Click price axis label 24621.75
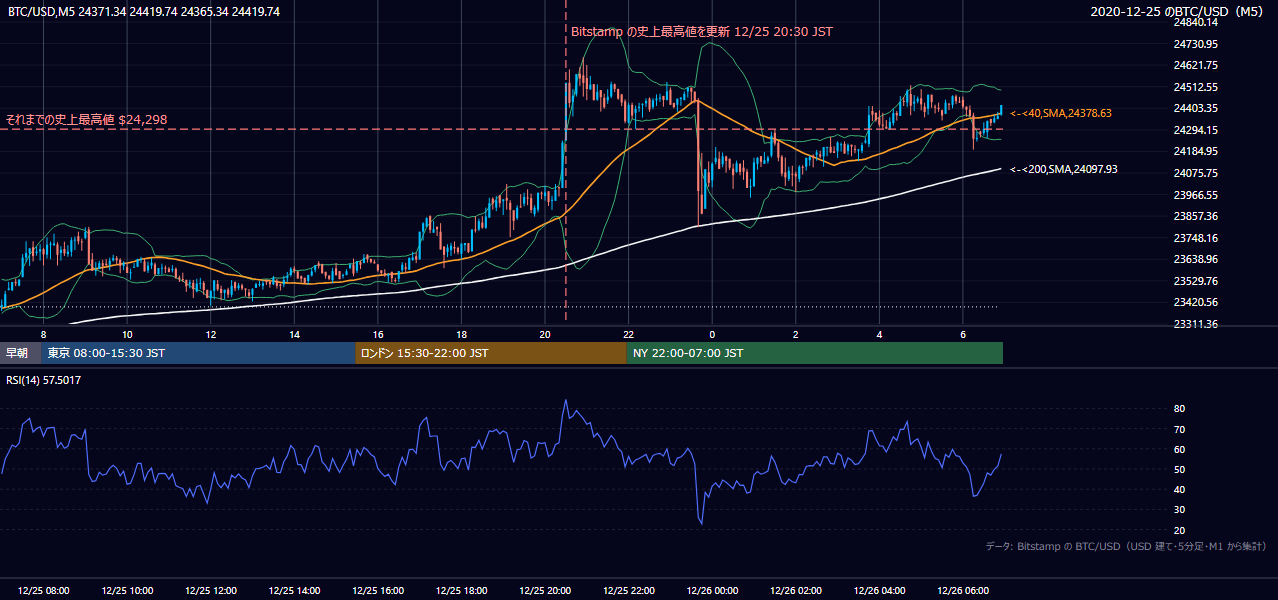 point(1196,65)
